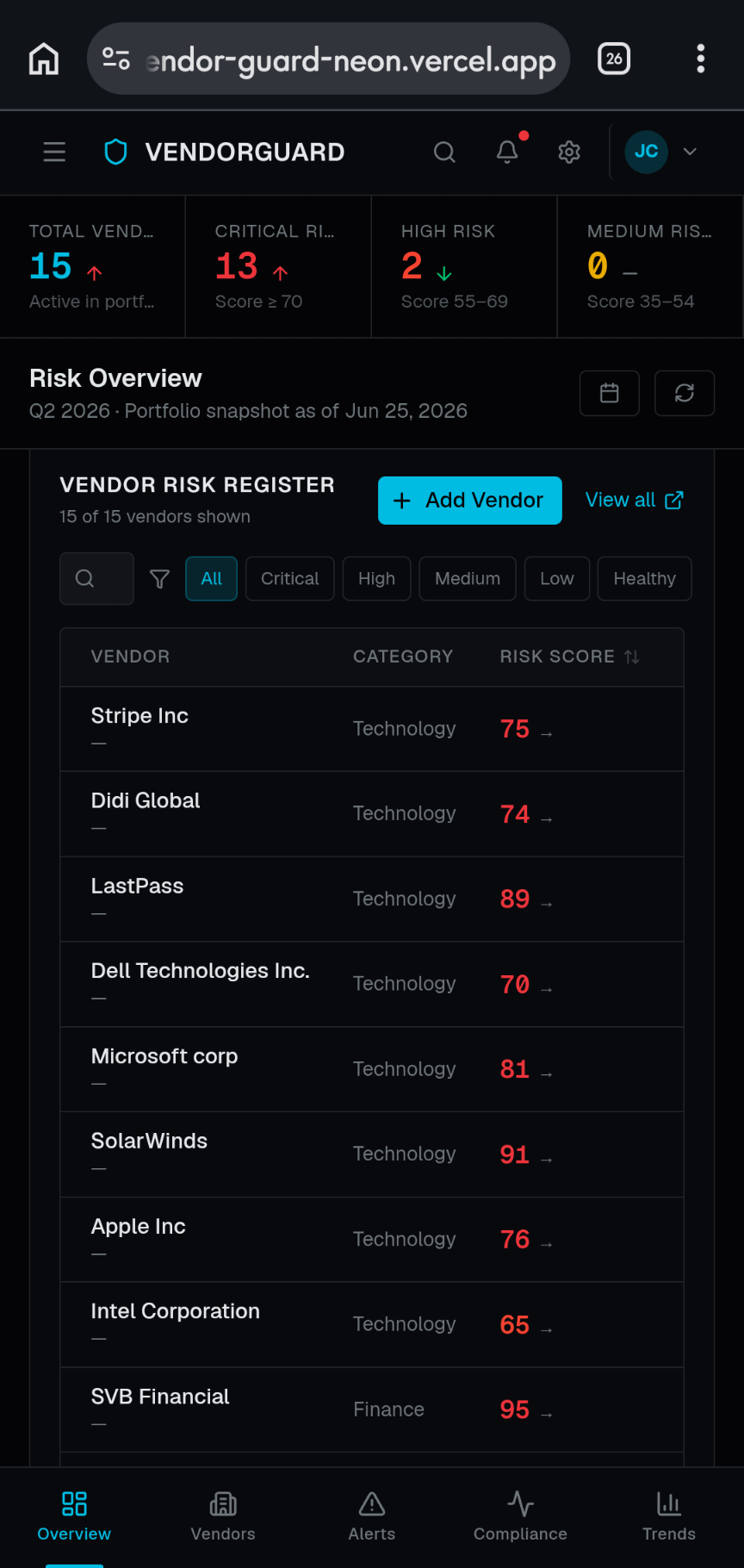The width and height of the screenshot is (744, 1568).
Task: Click the header search magnifier icon
Action: tap(444, 152)
